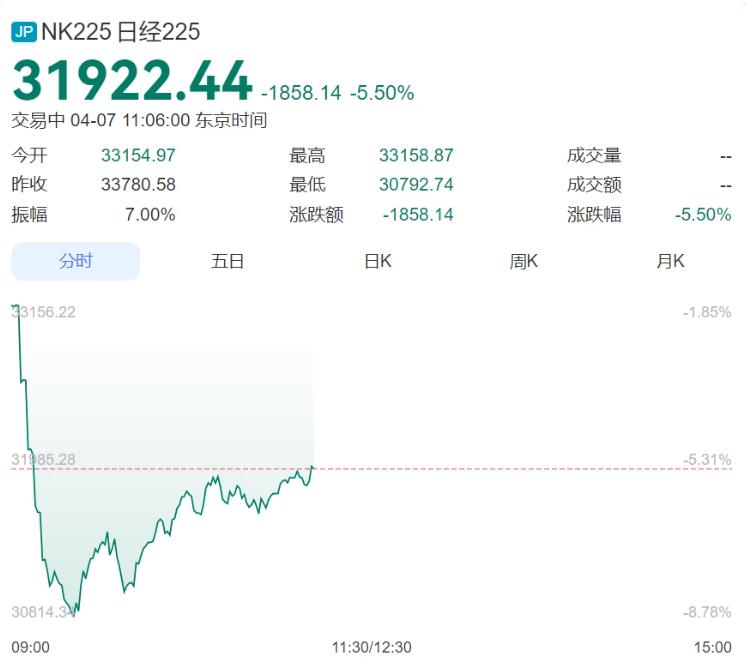Click the 成交额 turnover label
The height and width of the screenshot is (663, 747).
point(594,185)
